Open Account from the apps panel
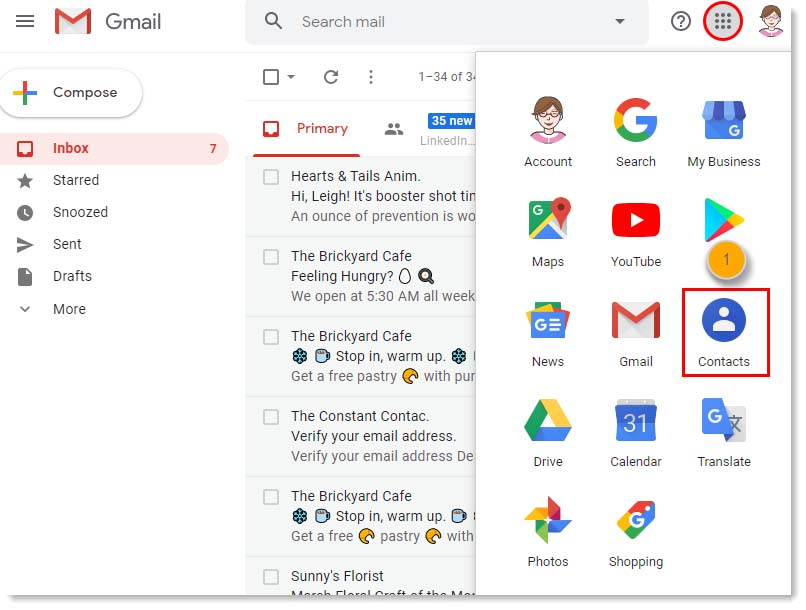This screenshot has width=806, height=610. coord(548,132)
